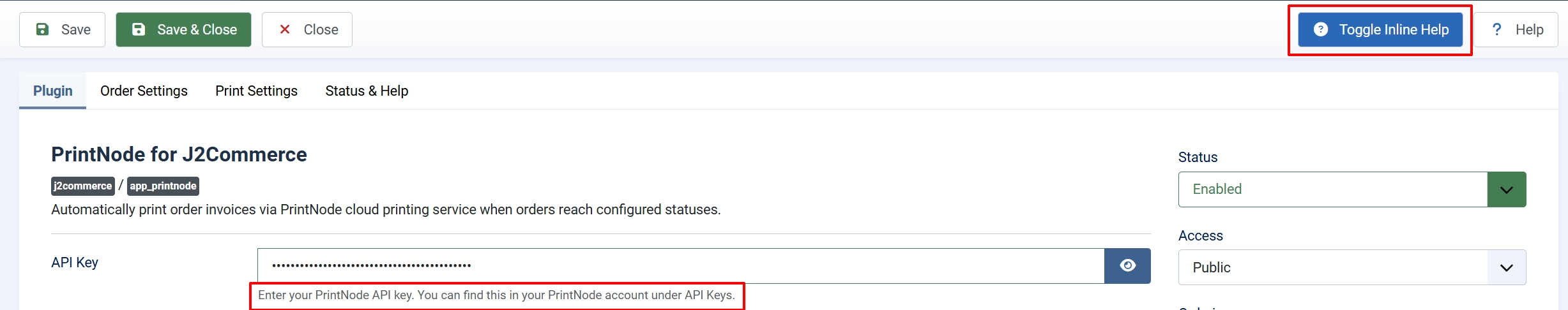
Task: Click the Save button
Action: click(x=62, y=29)
